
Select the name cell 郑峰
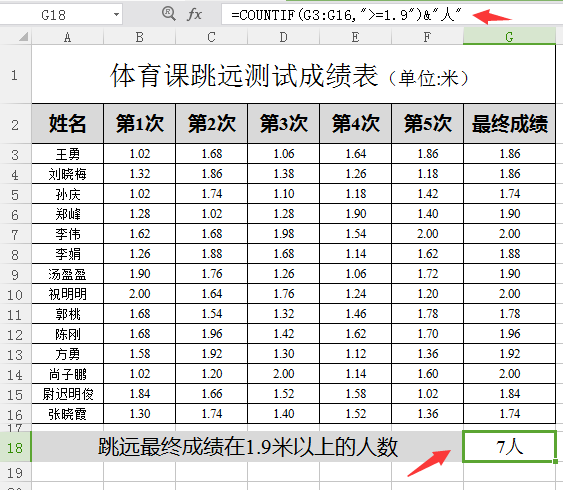coord(68,214)
